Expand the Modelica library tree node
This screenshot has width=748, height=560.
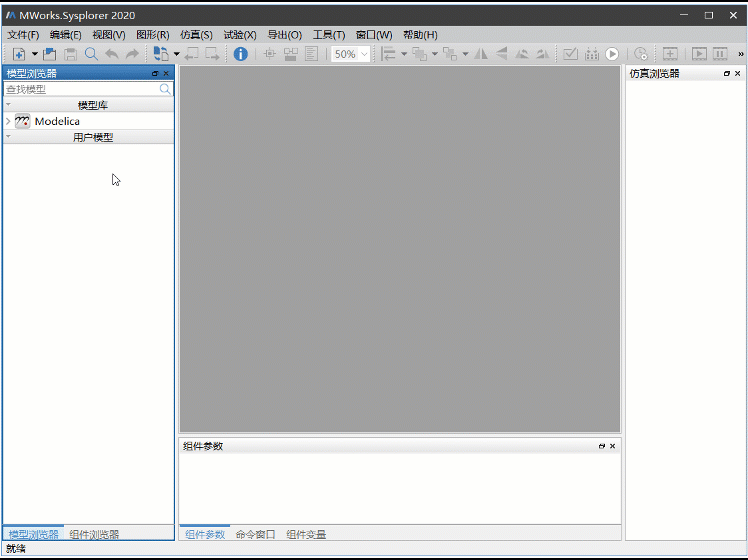(x=8, y=121)
